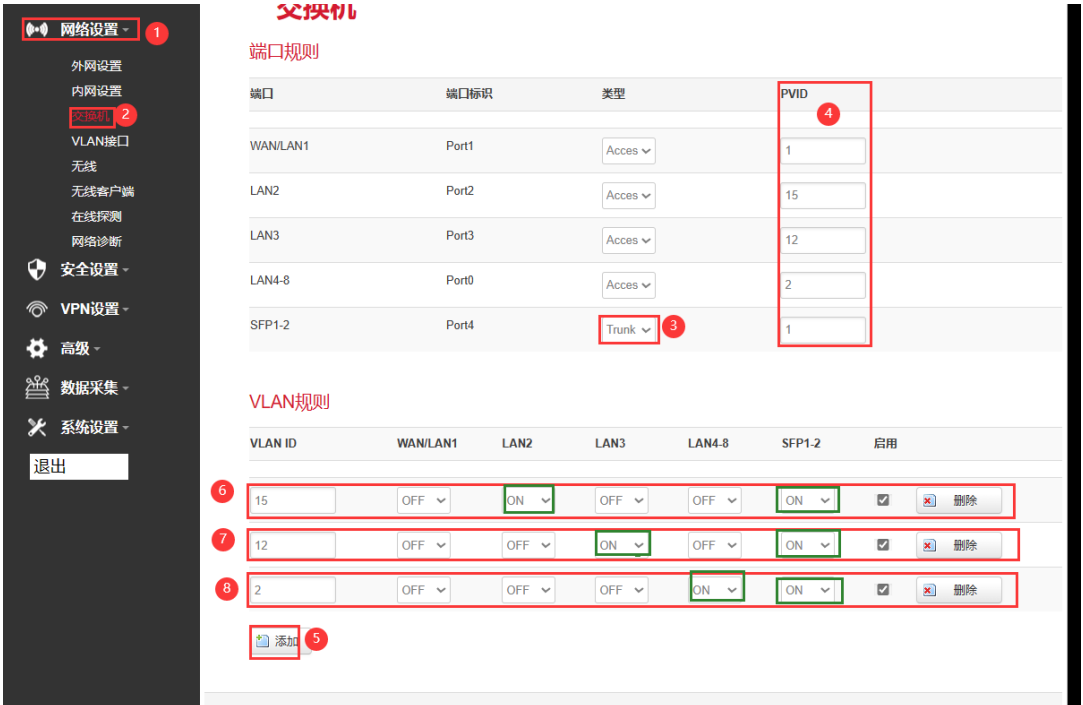1083x705 pixels.
Task: Open the VLAN接口 menu item
Action: [100, 141]
